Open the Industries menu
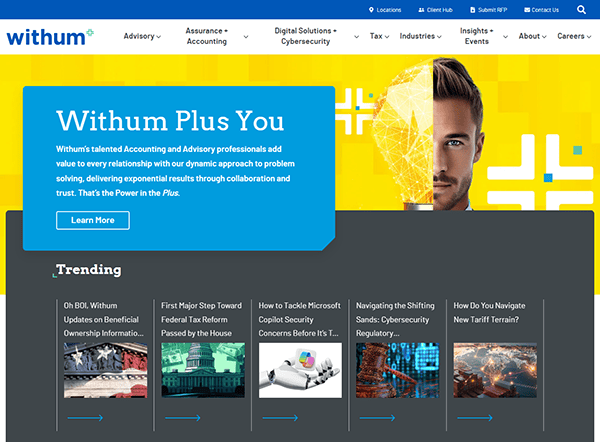The height and width of the screenshot is (442, 600). click(x=417, y=36)
